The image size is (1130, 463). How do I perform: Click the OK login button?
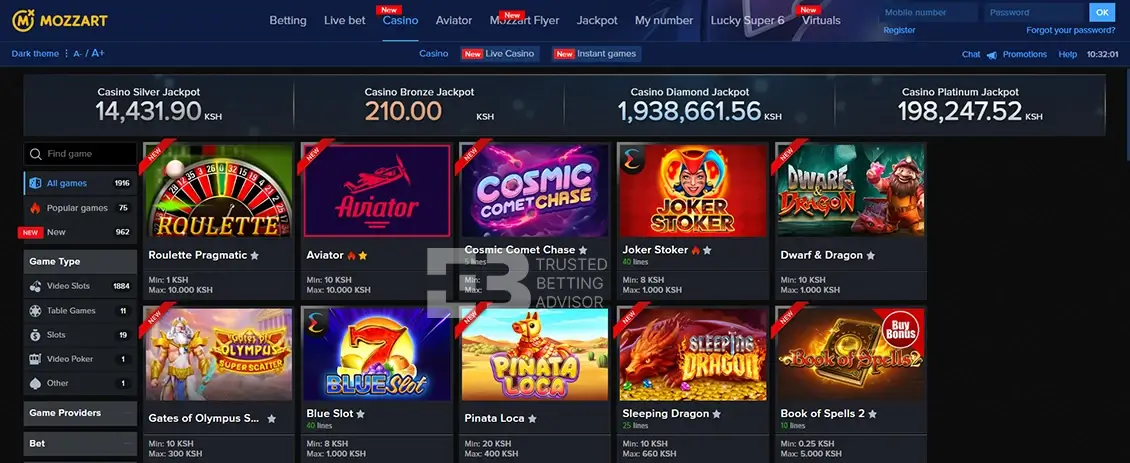pos(1102,12)
